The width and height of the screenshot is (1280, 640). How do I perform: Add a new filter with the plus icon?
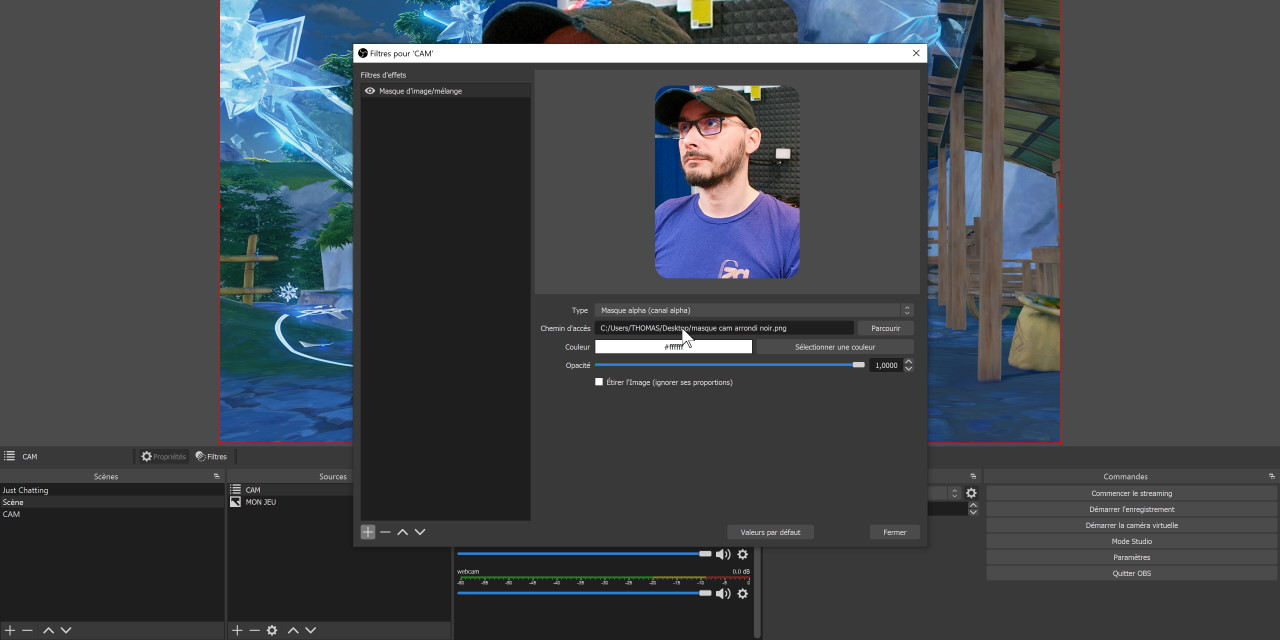click(368, 532)
